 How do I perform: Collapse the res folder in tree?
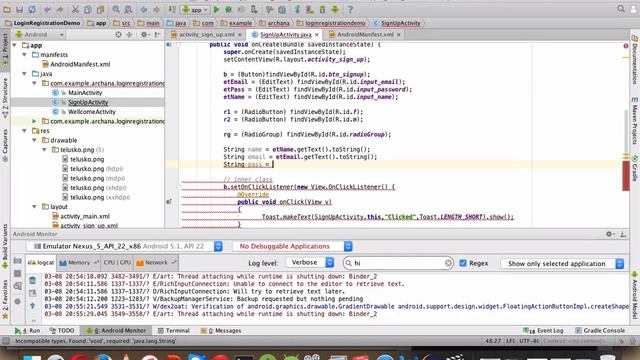pos(24,131)
